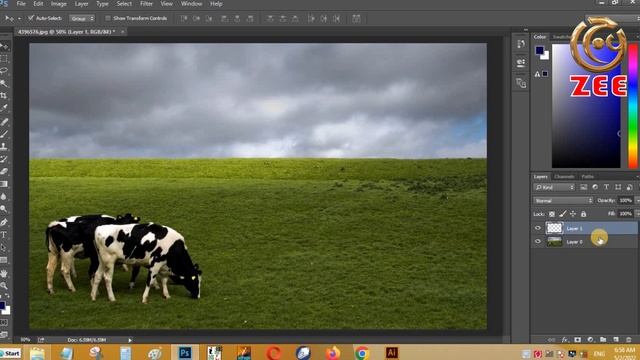
Task: Select the Zoom tool in toolbox
Action: pyautogui.click(x=4, y=285)
